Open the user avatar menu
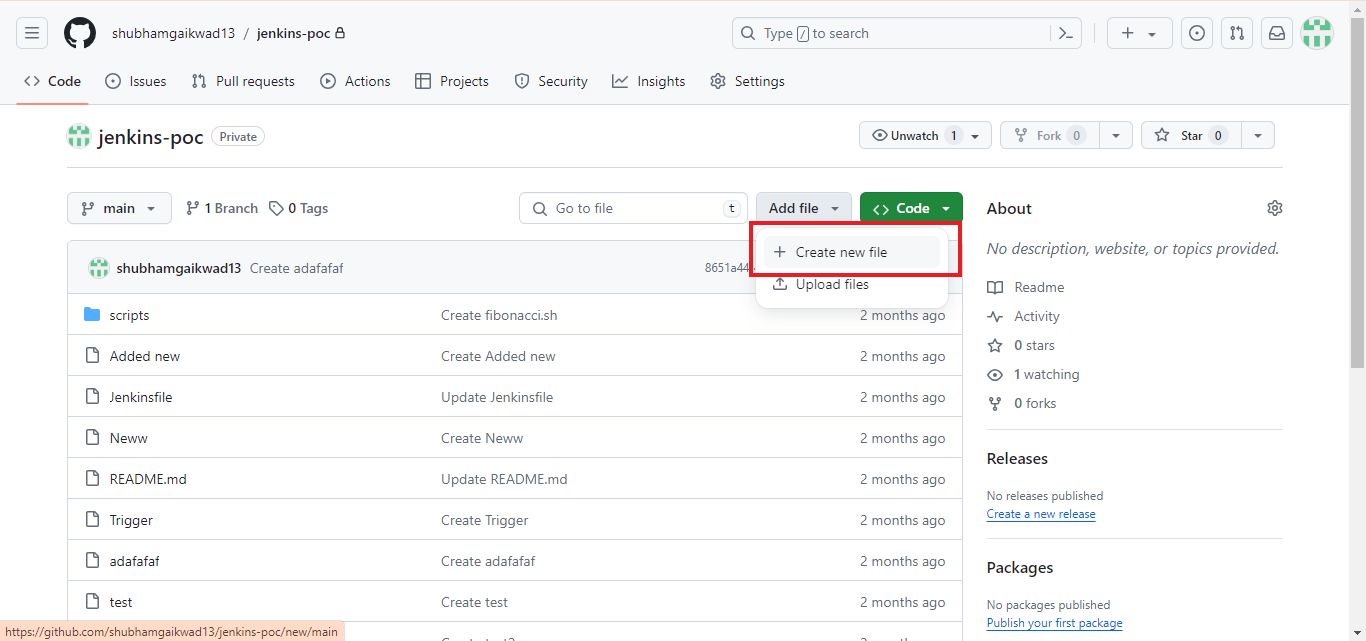Screen dimensions: 1366x641 (1317, 33)
